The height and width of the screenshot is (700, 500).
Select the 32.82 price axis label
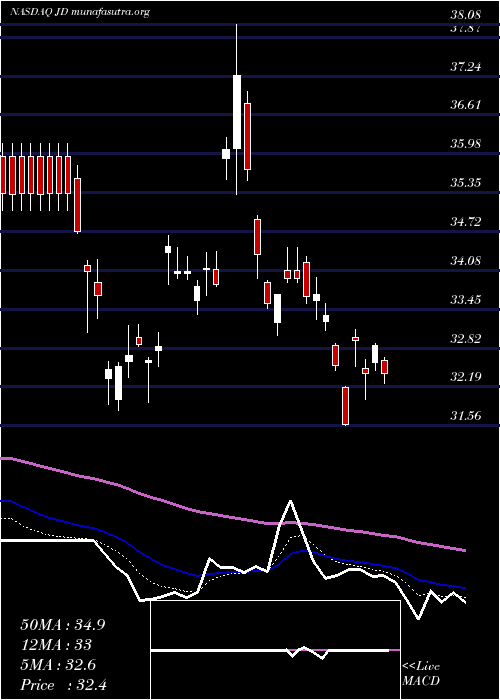coord(466,338)
